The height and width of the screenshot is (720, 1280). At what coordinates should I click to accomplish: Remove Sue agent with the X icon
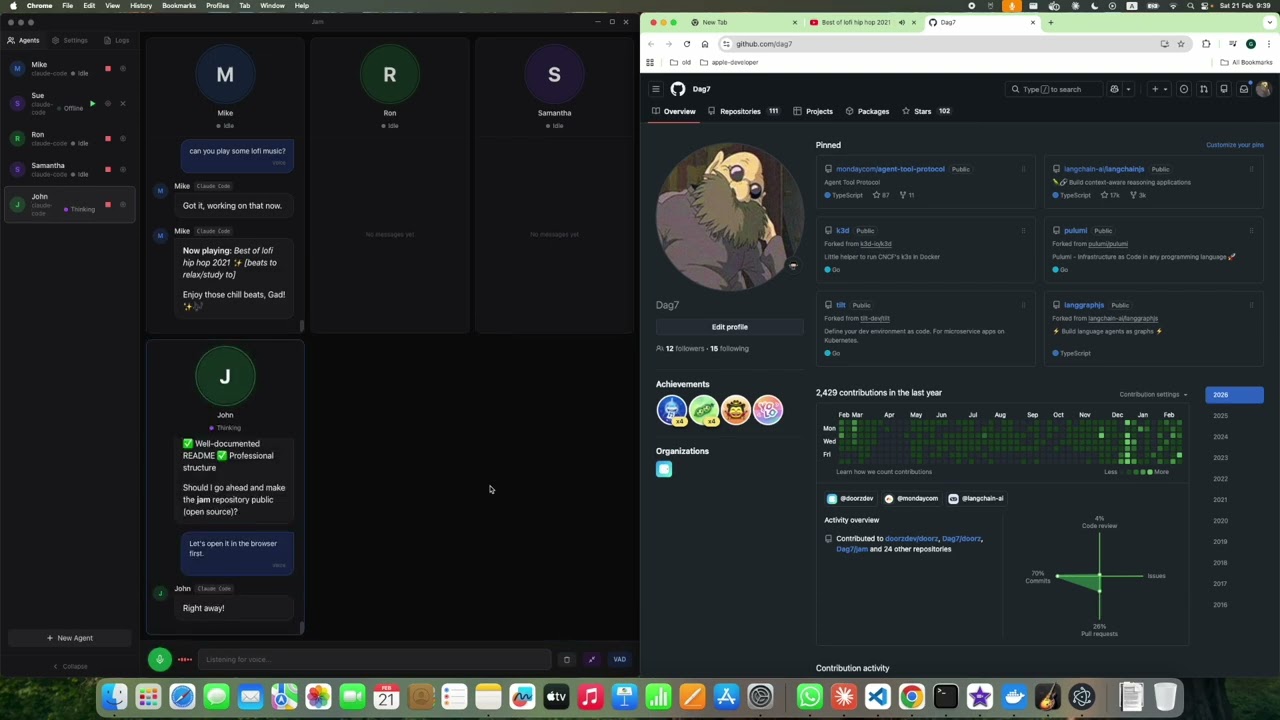point(123,103)
